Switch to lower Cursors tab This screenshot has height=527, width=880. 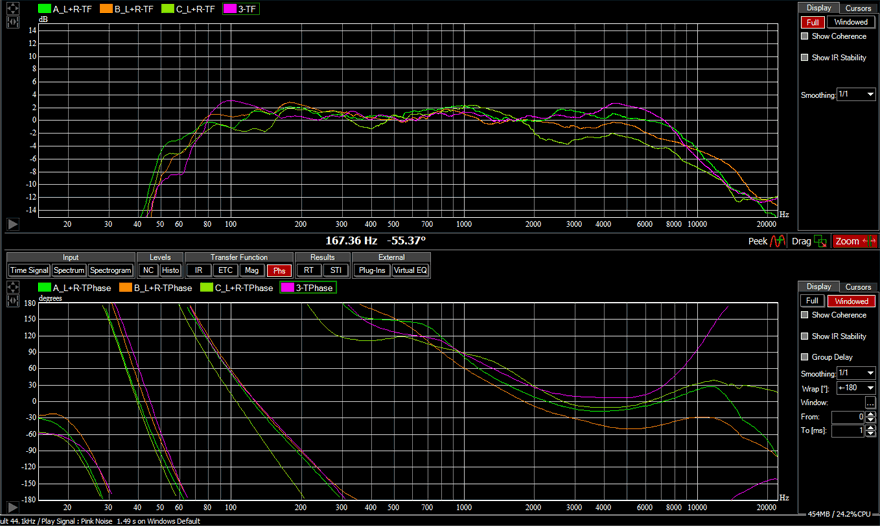pyautogui.click(x=858, y=287)
